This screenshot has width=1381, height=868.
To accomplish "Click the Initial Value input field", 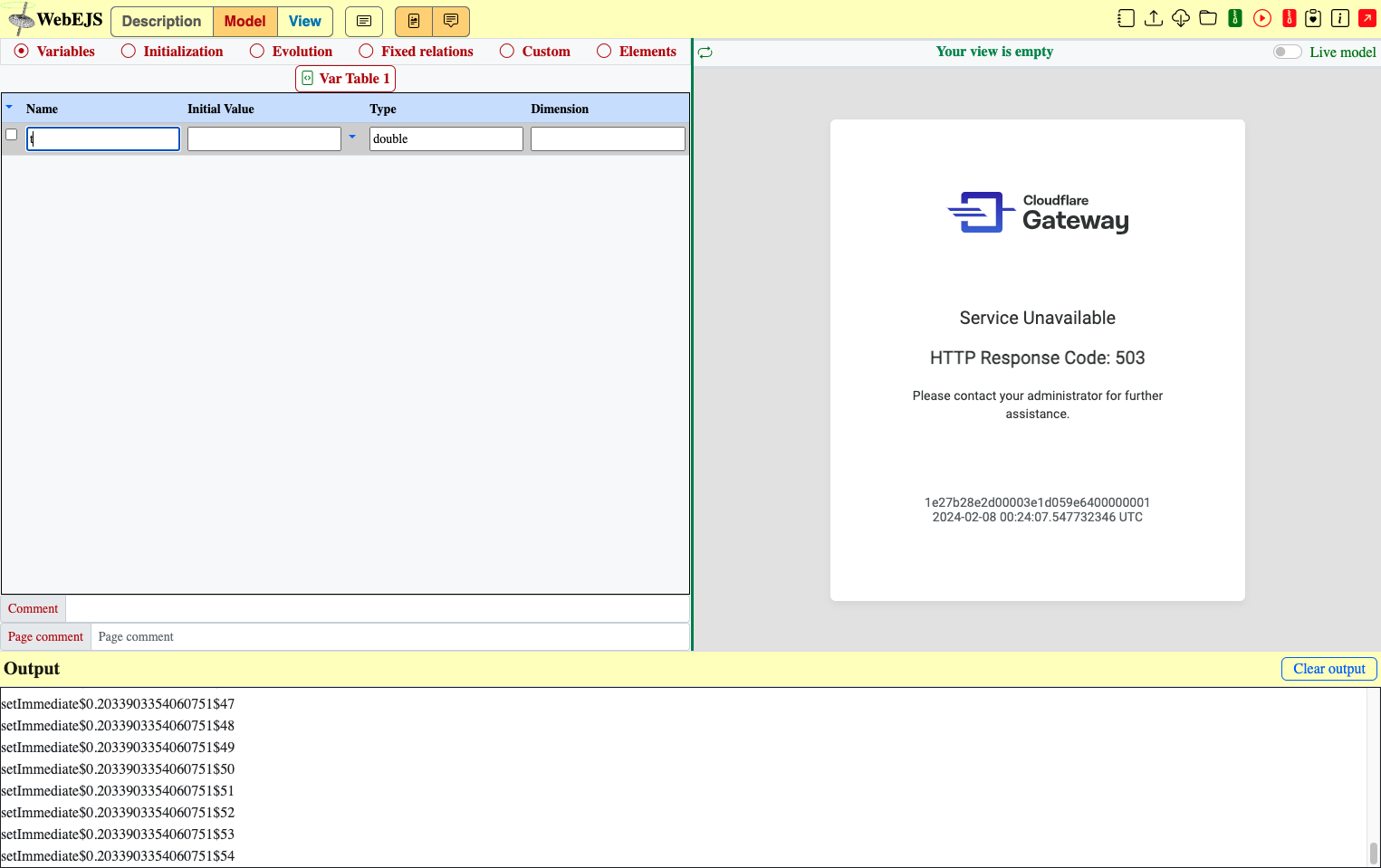I will pos(264,138).
